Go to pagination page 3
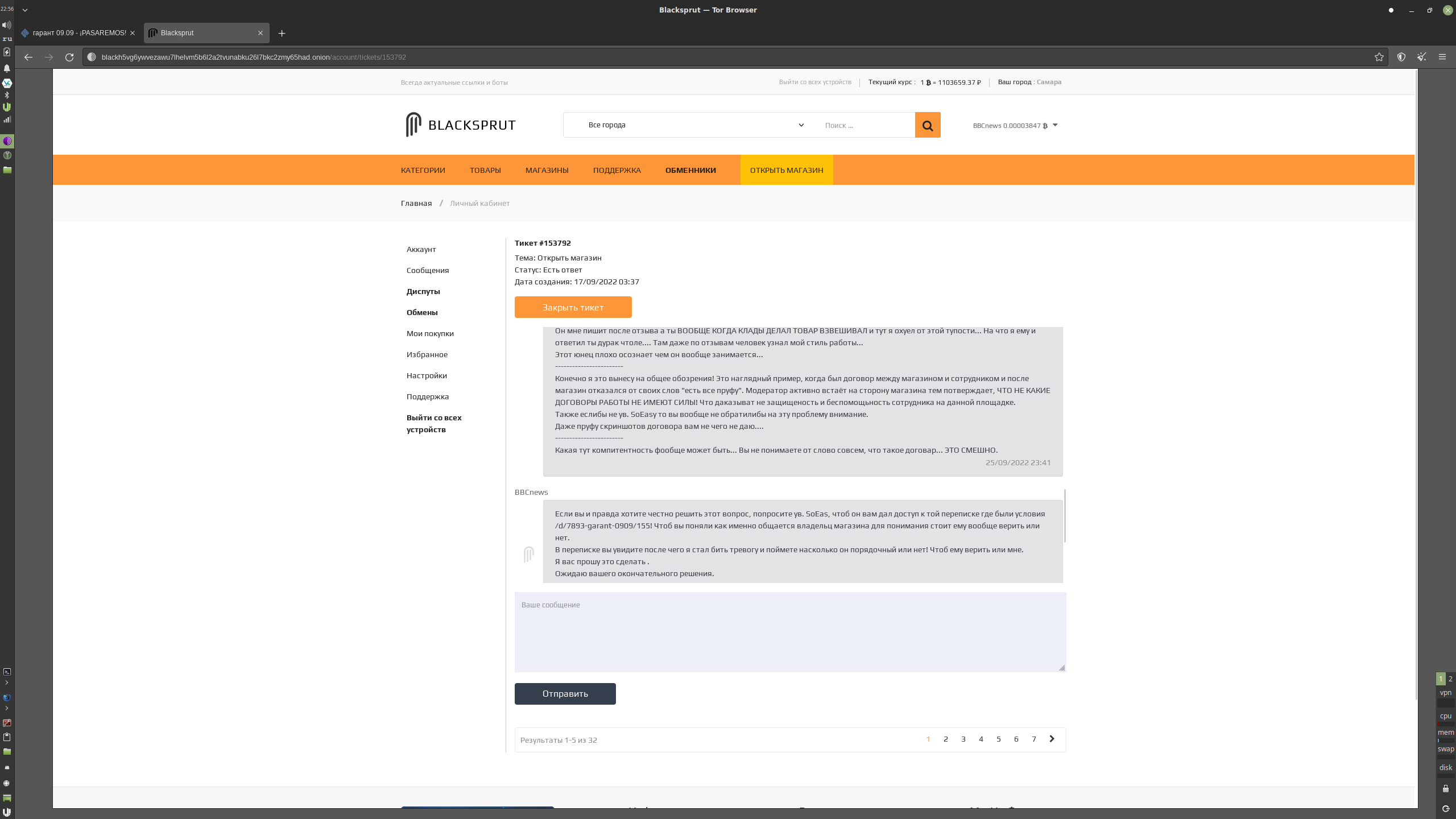1456x819 pixels. click(x=963, y=739)
